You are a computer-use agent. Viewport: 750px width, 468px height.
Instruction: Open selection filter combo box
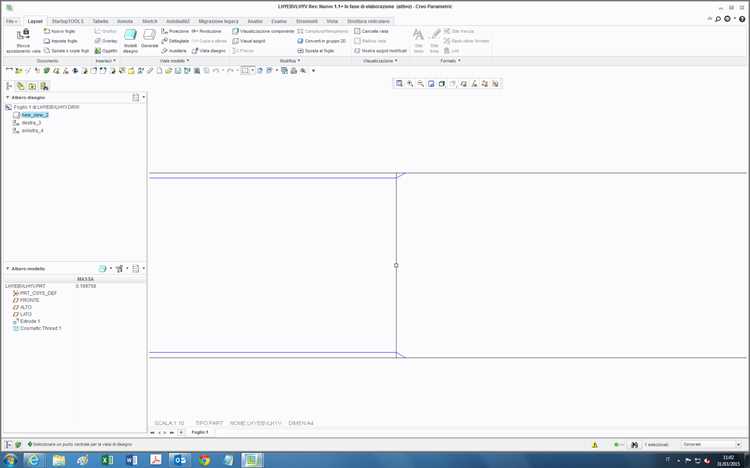pos(711,445)
